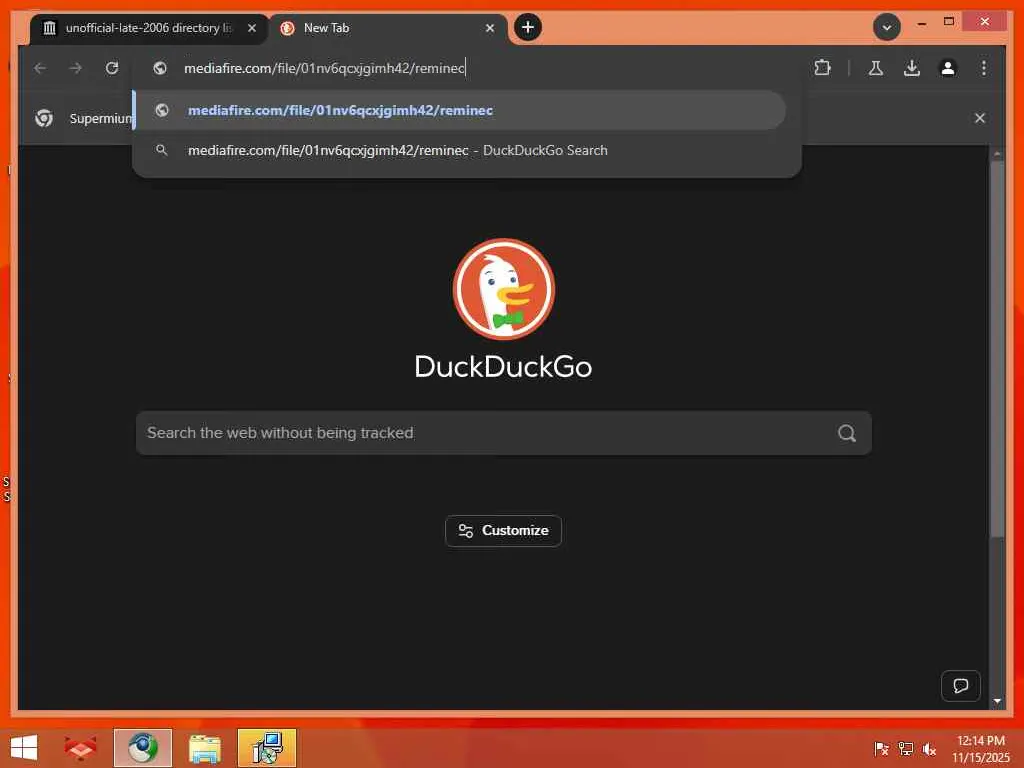Close the New Tab tab
The width and height of the screenshot is (1024, 768).
coord(490,28)
